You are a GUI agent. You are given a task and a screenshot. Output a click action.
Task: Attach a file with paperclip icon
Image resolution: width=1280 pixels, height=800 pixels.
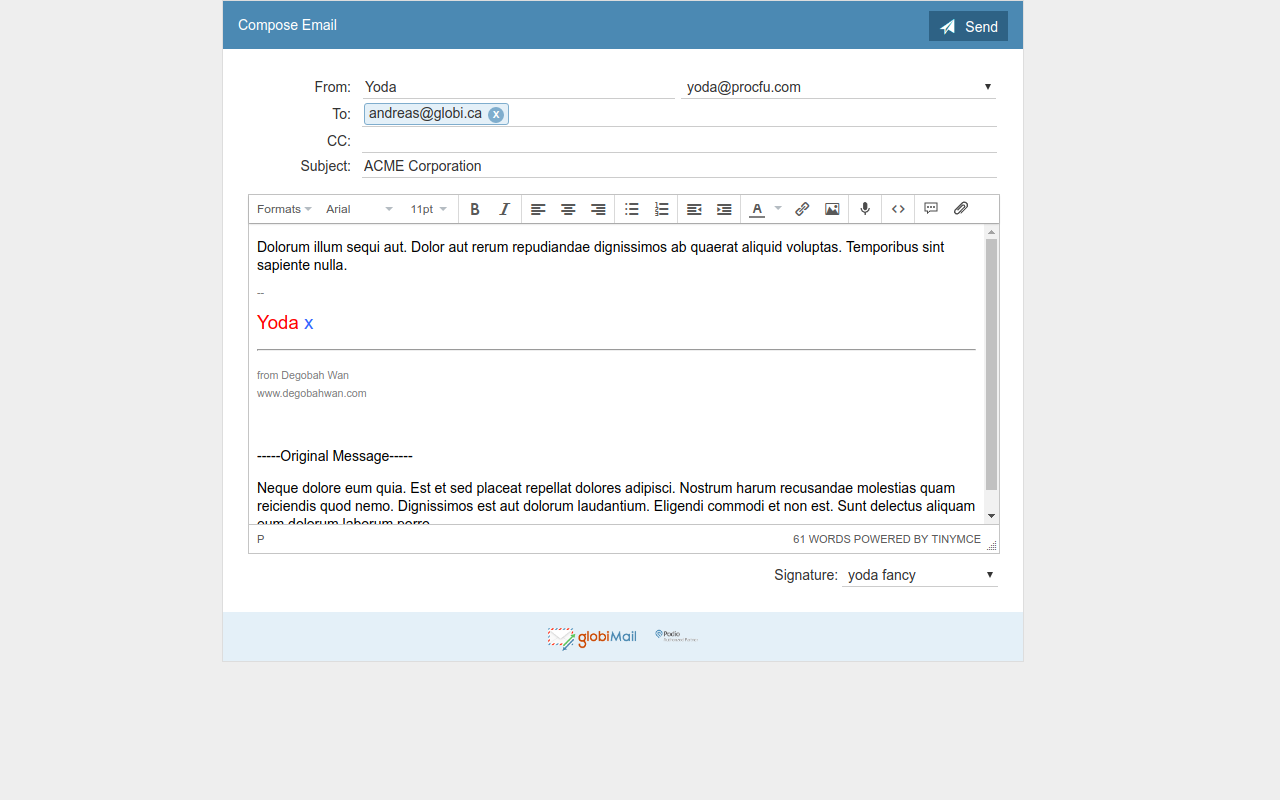click(x=961, y=209)
